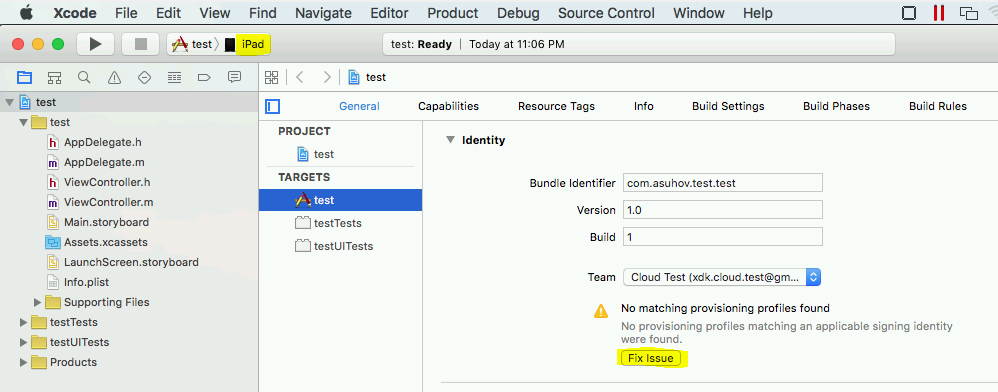This screenshot has height=392, width=998.
Task: Expand the testTests folder in navigator
Action: pos(24,323)
